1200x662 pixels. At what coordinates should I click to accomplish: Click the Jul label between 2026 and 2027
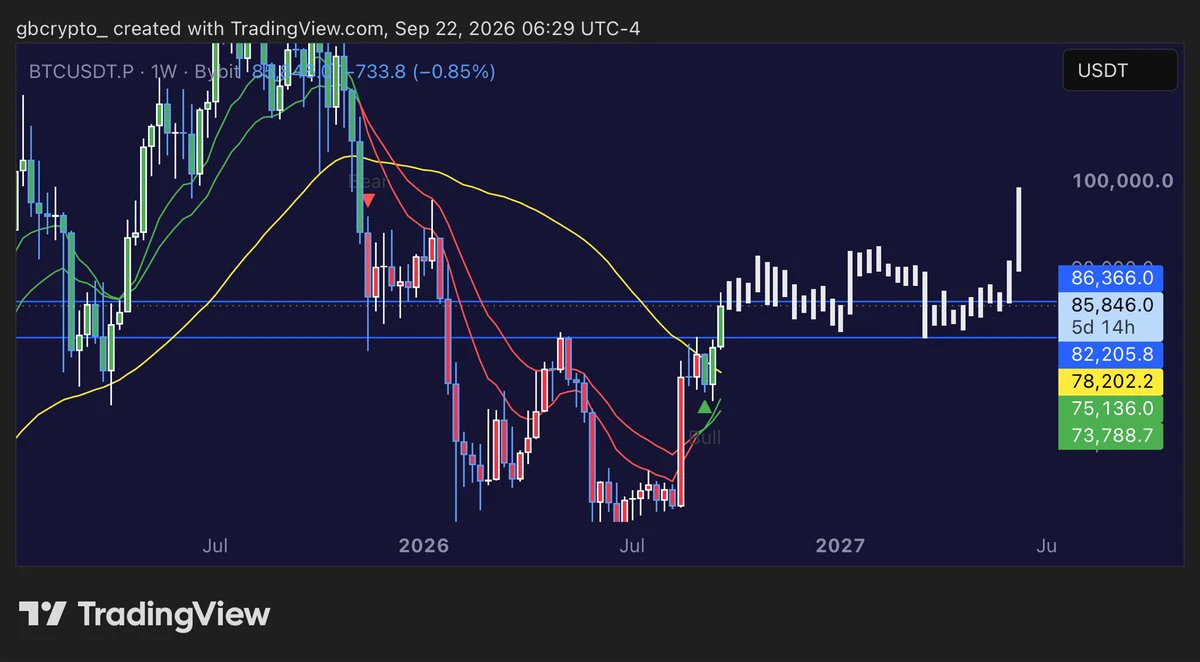[632, 546]
